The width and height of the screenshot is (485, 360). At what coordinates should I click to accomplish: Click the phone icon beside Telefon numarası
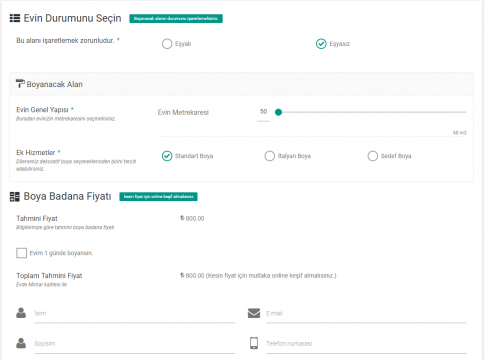tap(254, 343)
